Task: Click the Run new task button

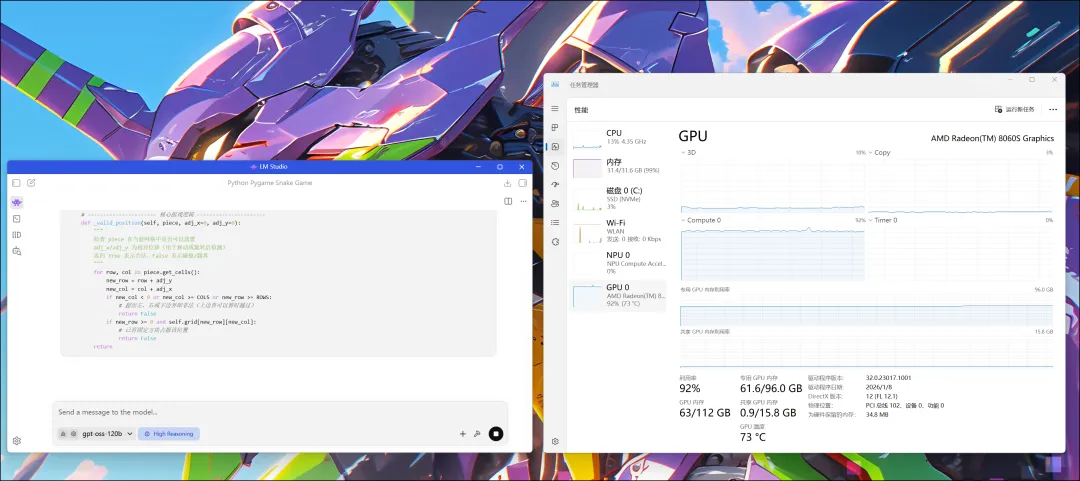Action: coord(1015,109)
